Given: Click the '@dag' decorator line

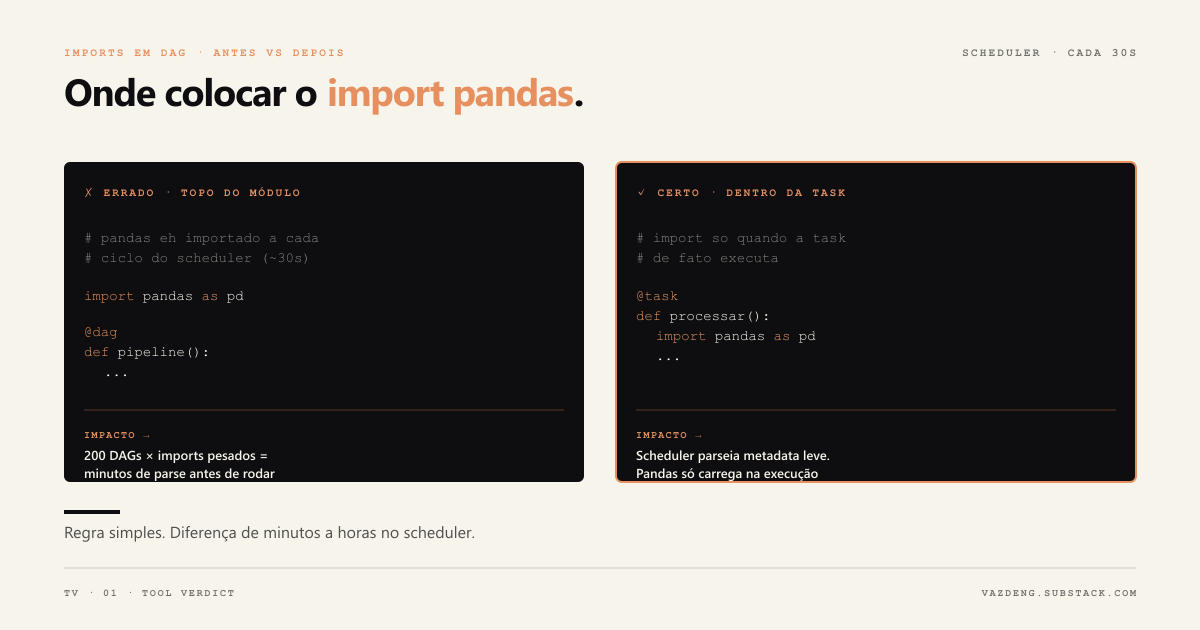Looking at the screenshot, I should [x=101, y=332].
